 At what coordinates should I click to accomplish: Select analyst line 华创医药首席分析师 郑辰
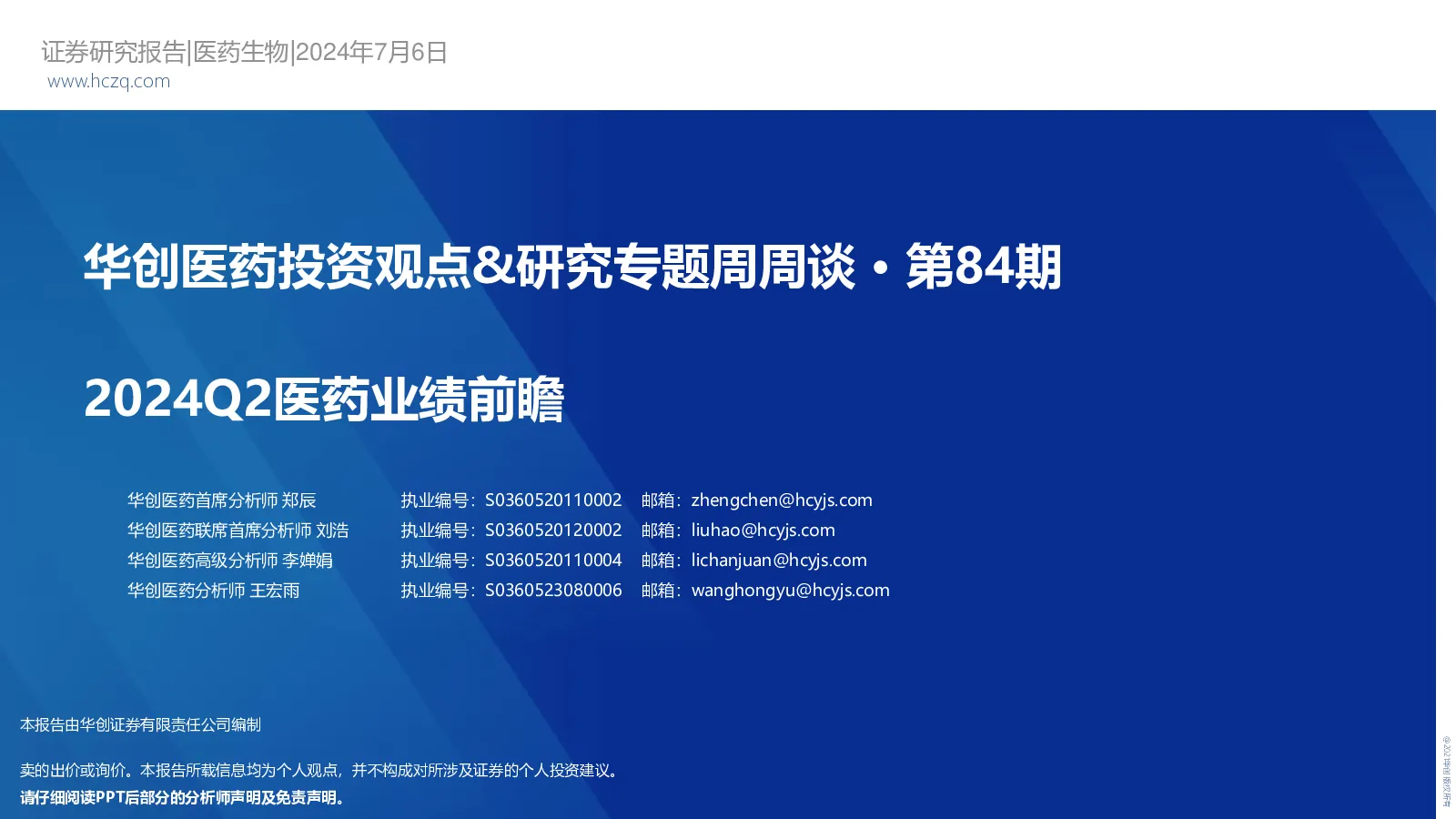(x=221, y=500)
